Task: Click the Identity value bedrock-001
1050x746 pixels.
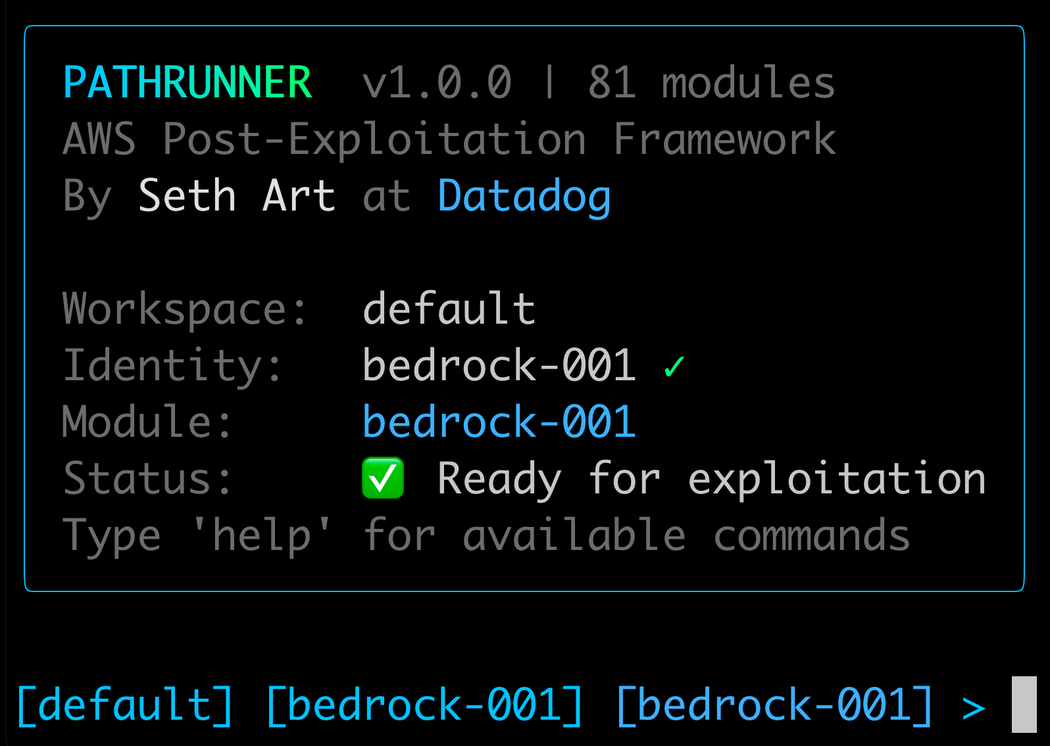Action: point(499,365)
